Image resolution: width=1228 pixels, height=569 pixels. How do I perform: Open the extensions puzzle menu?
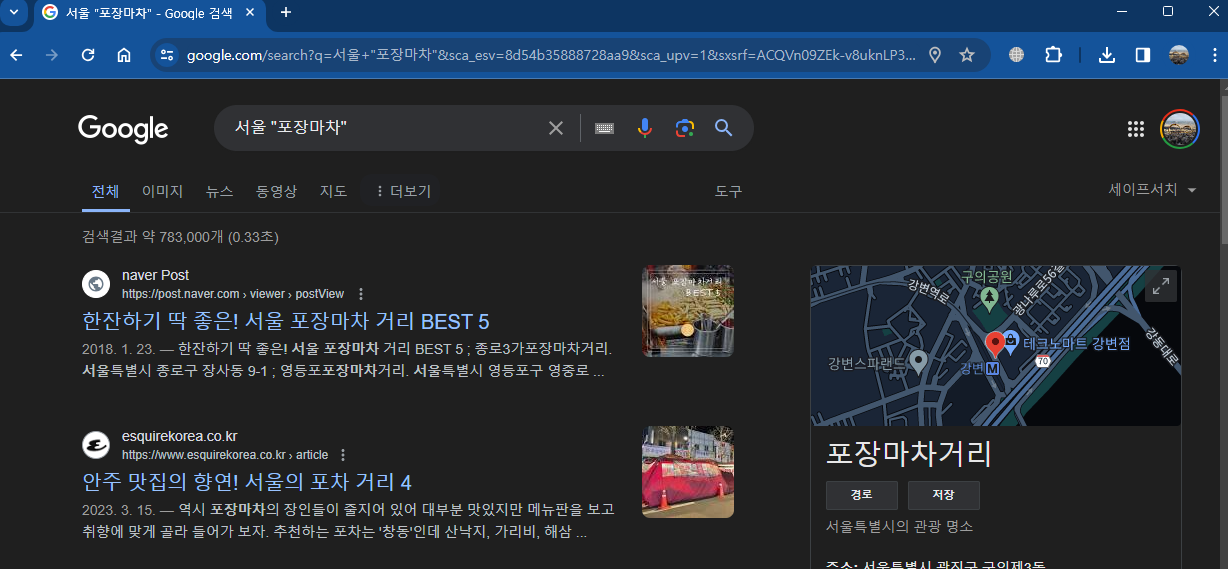pyautogui.click(x=1053, y=55)
